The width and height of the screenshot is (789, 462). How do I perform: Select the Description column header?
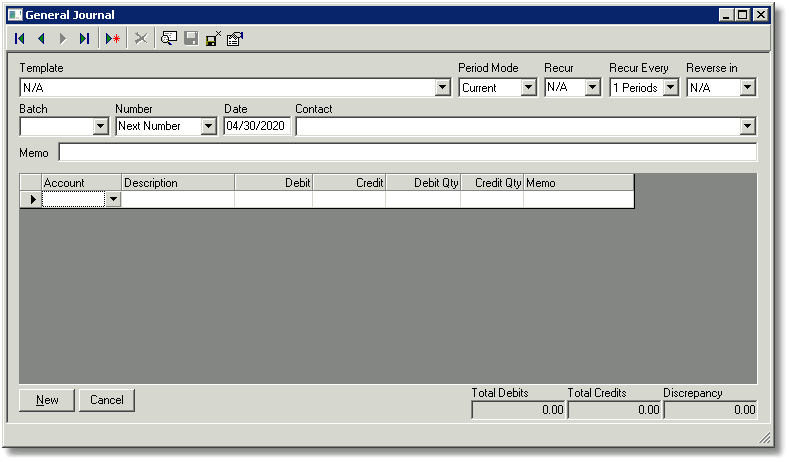[x=178, y=183]
